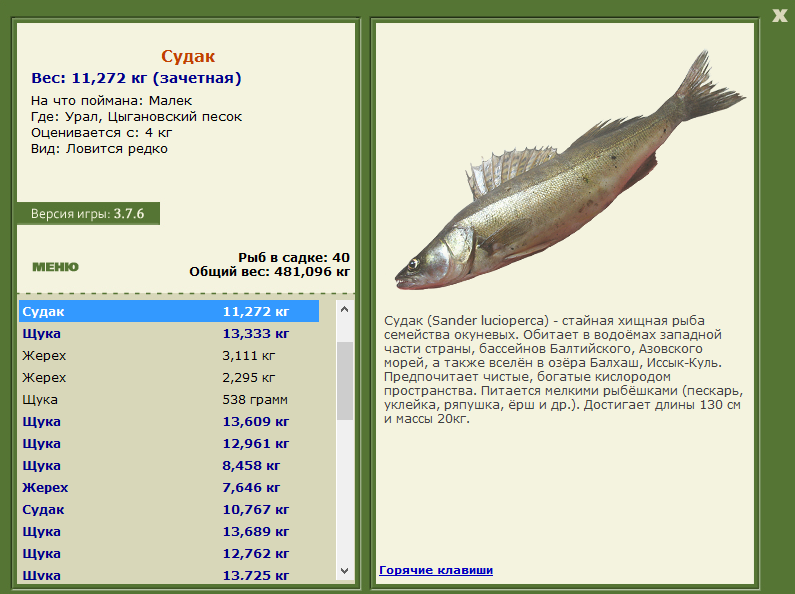Close the fish keepnet window with X
This screenshot has width=795, height=594.
(x=779, y=15)
